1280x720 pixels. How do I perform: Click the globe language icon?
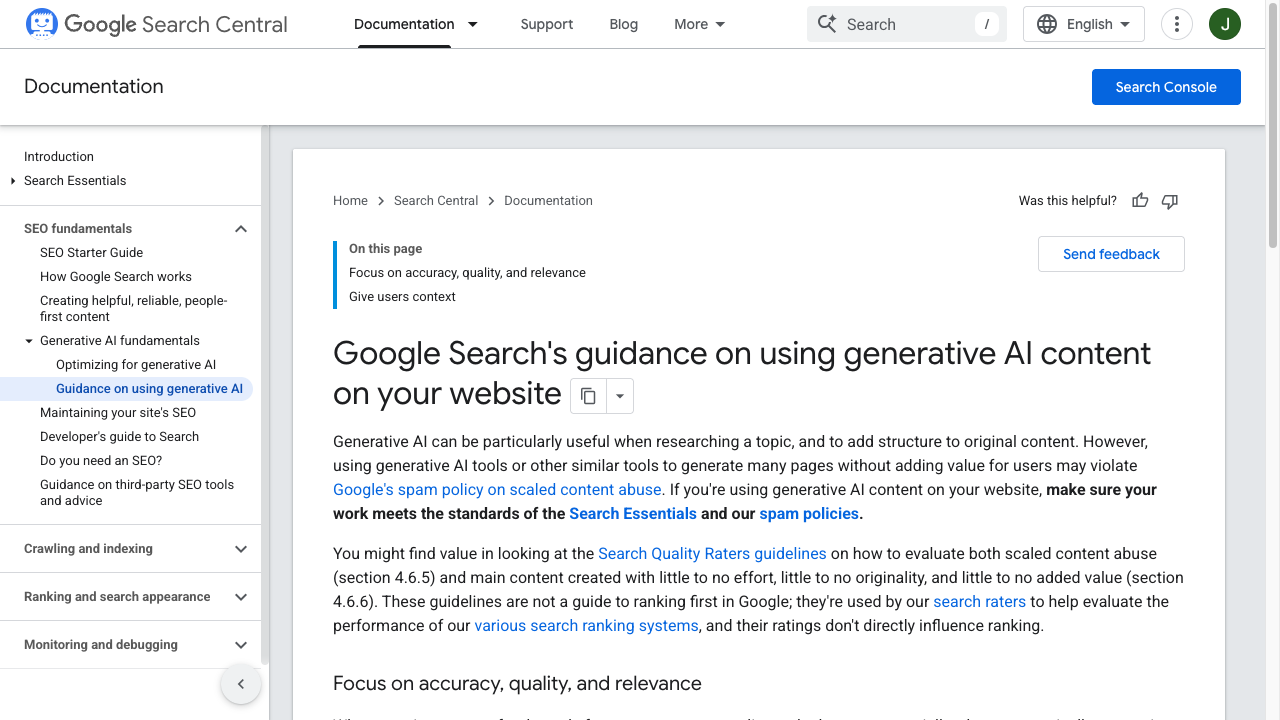[x=1047, y=24]
